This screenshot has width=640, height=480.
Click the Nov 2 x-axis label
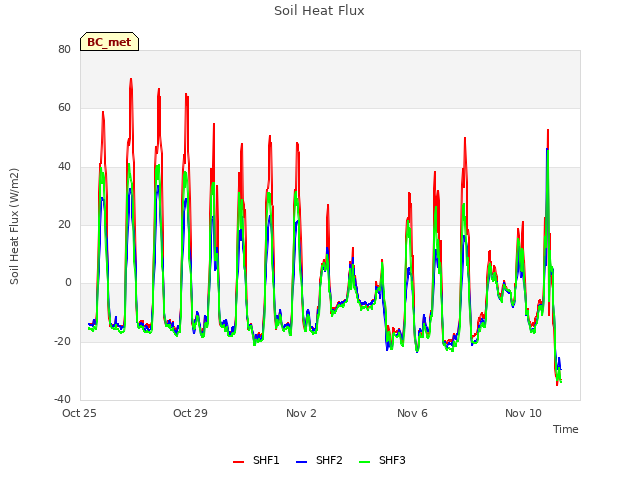[x=301, y=413]
